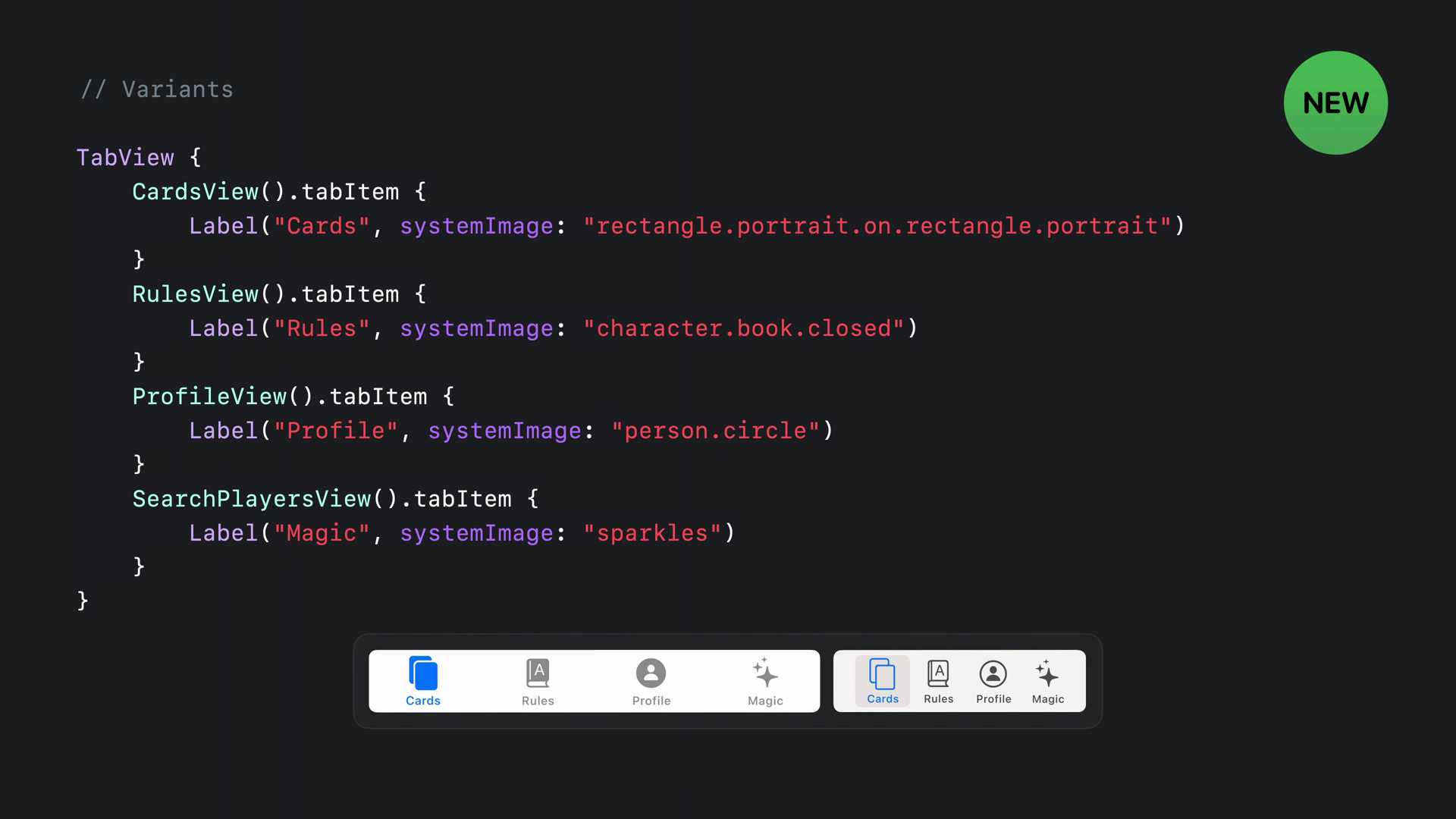The image size is (1456, 819).
Task: Select the Profile label in compact tab bar
Action: click(x=993, y=699)
